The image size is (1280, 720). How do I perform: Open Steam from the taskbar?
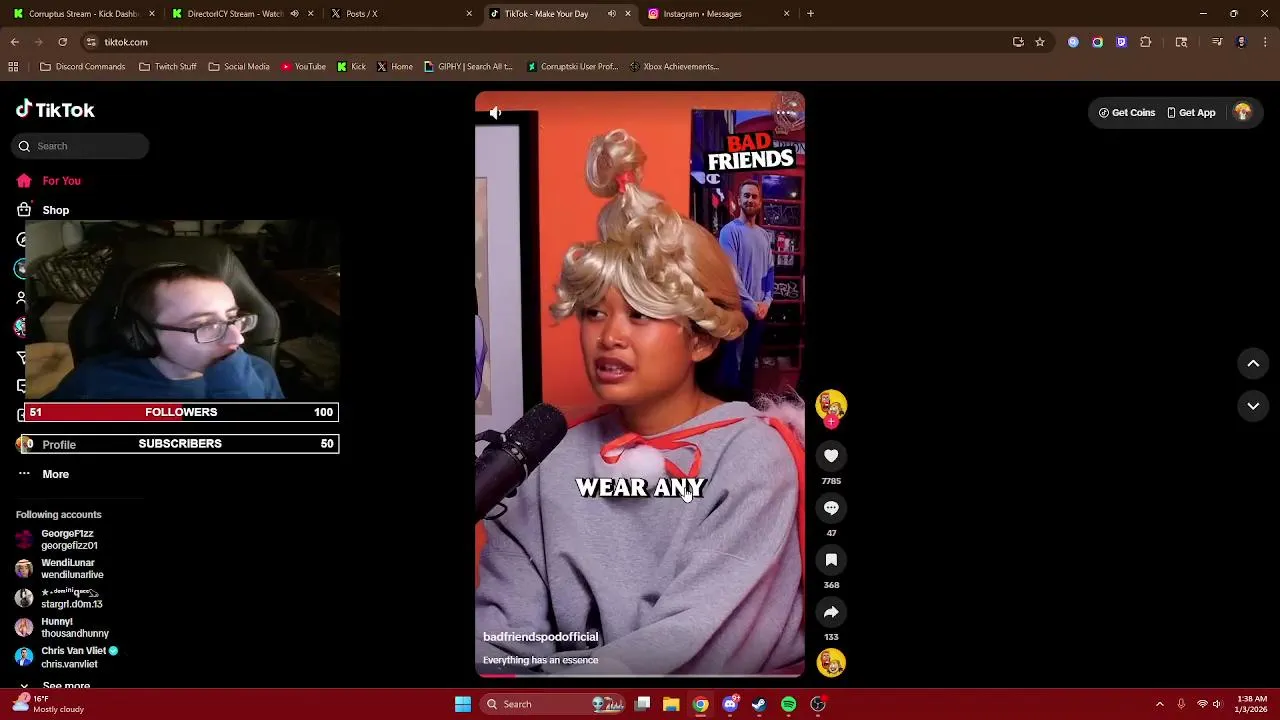point(759,704)
